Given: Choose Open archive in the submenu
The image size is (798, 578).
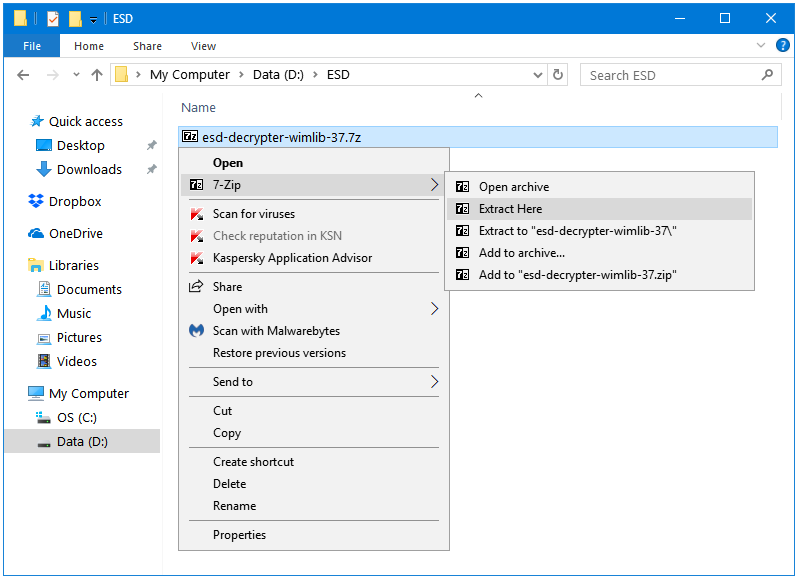Looking at the screenshot, I should pyautogui.click(x=599, y=187).
